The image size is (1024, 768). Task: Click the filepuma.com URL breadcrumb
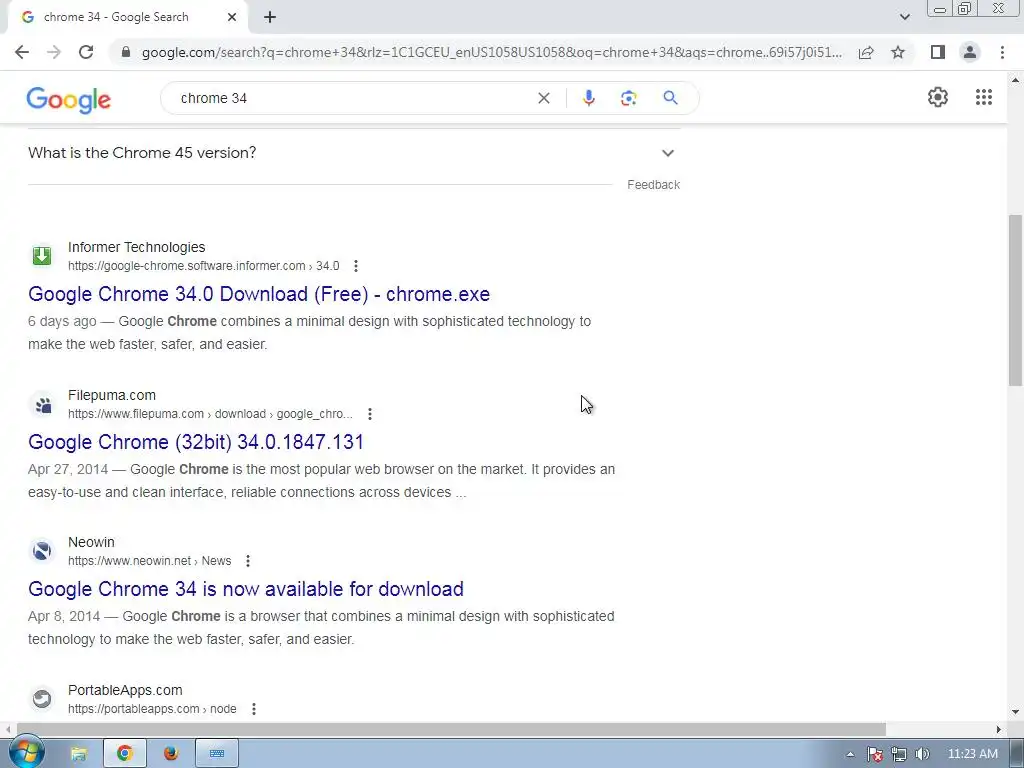(x=210, y=414)
